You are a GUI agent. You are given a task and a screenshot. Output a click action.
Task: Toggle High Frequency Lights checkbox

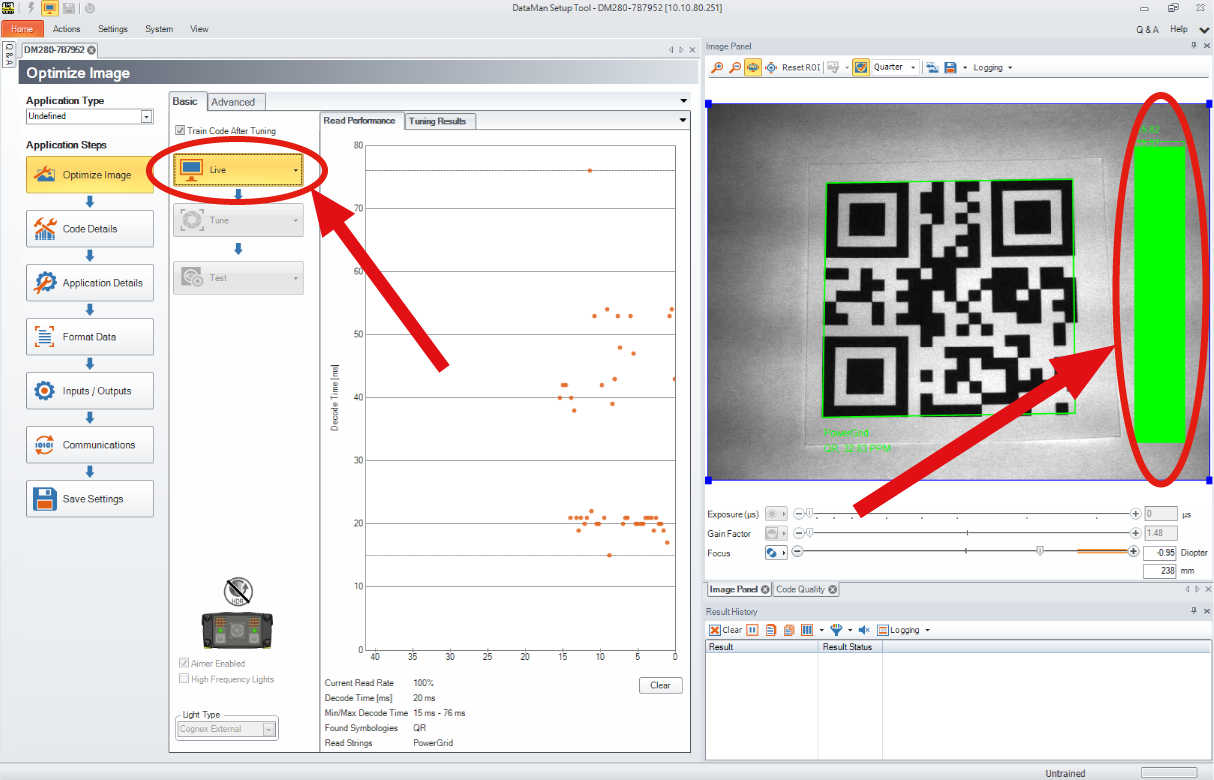pyautogui.click(x=184, y=679)
